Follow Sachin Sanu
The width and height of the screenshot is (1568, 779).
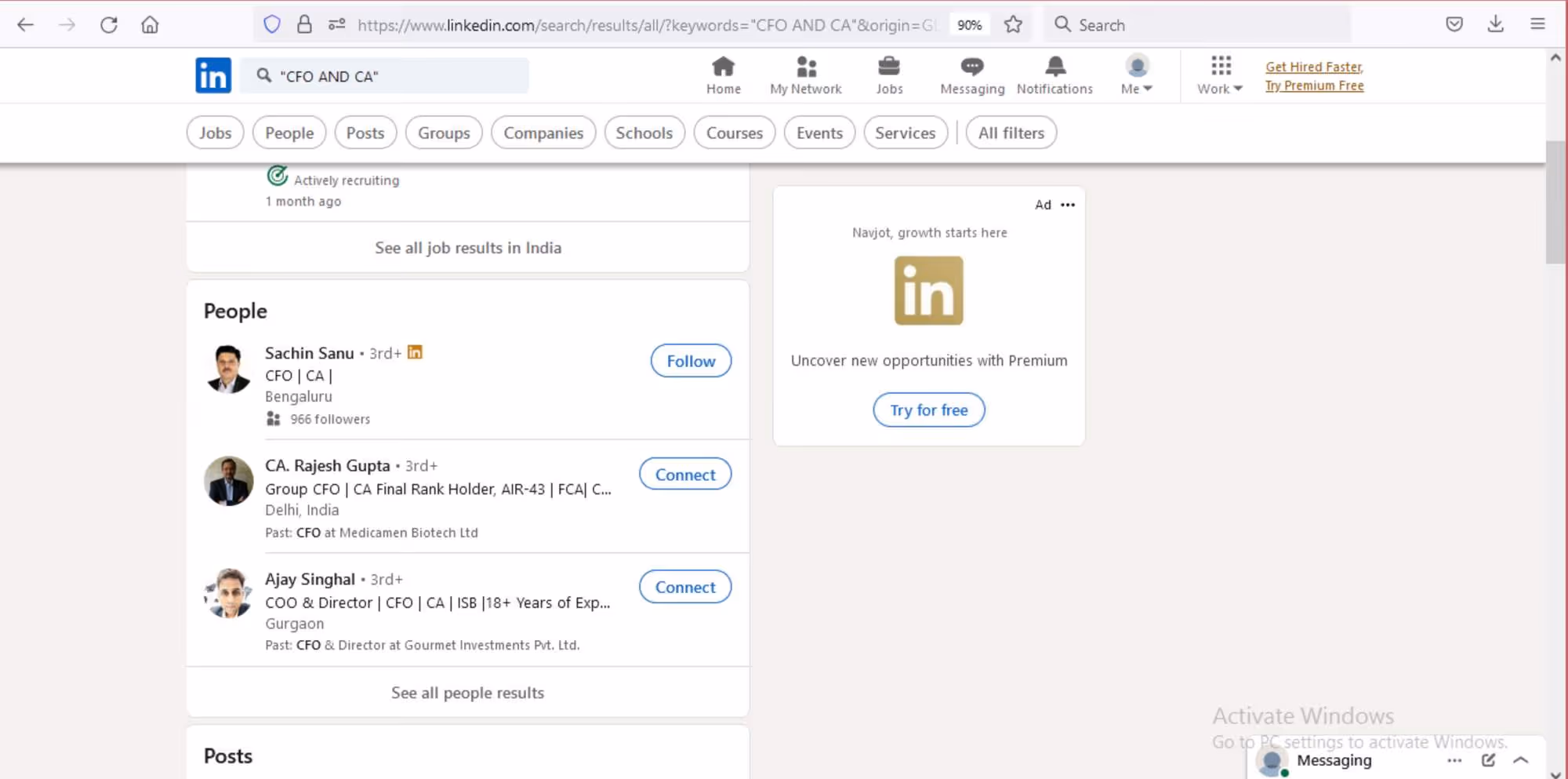coord(691,361)
